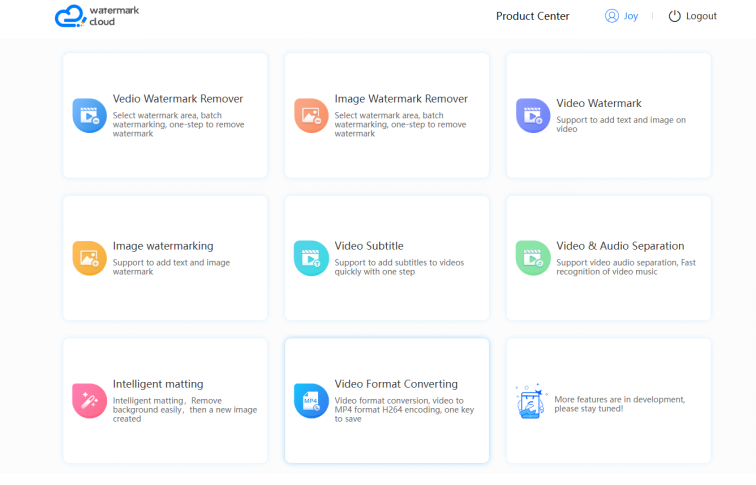Click the watermark cloud brand name text
This screenshot has width=756, height=485.
click(x=114, y=16)
